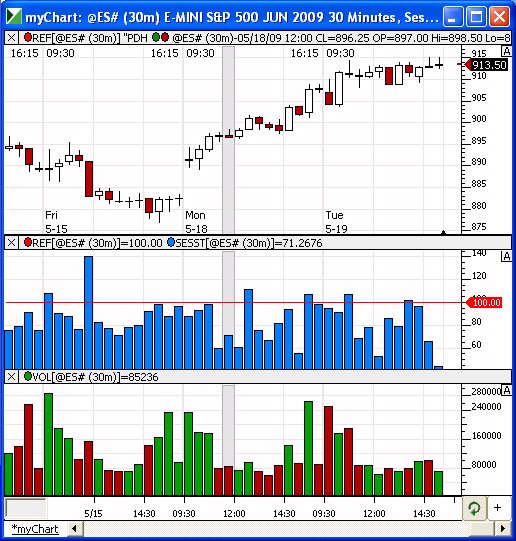Viewport: 516px width, 541px height.
Task: Click the myChart application icon in title bar
Action: (13, 16)
